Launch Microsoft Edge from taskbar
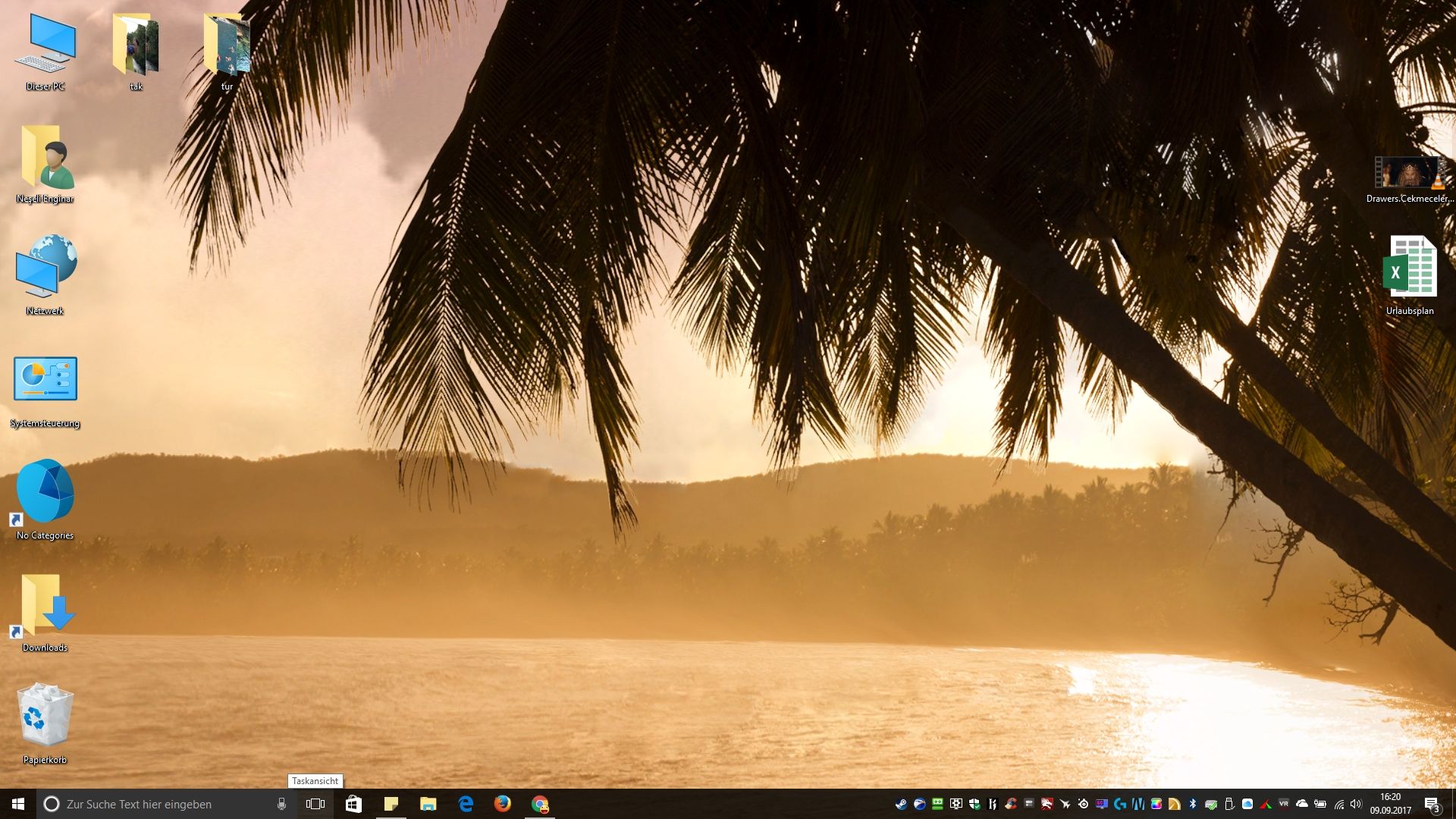 466,804
